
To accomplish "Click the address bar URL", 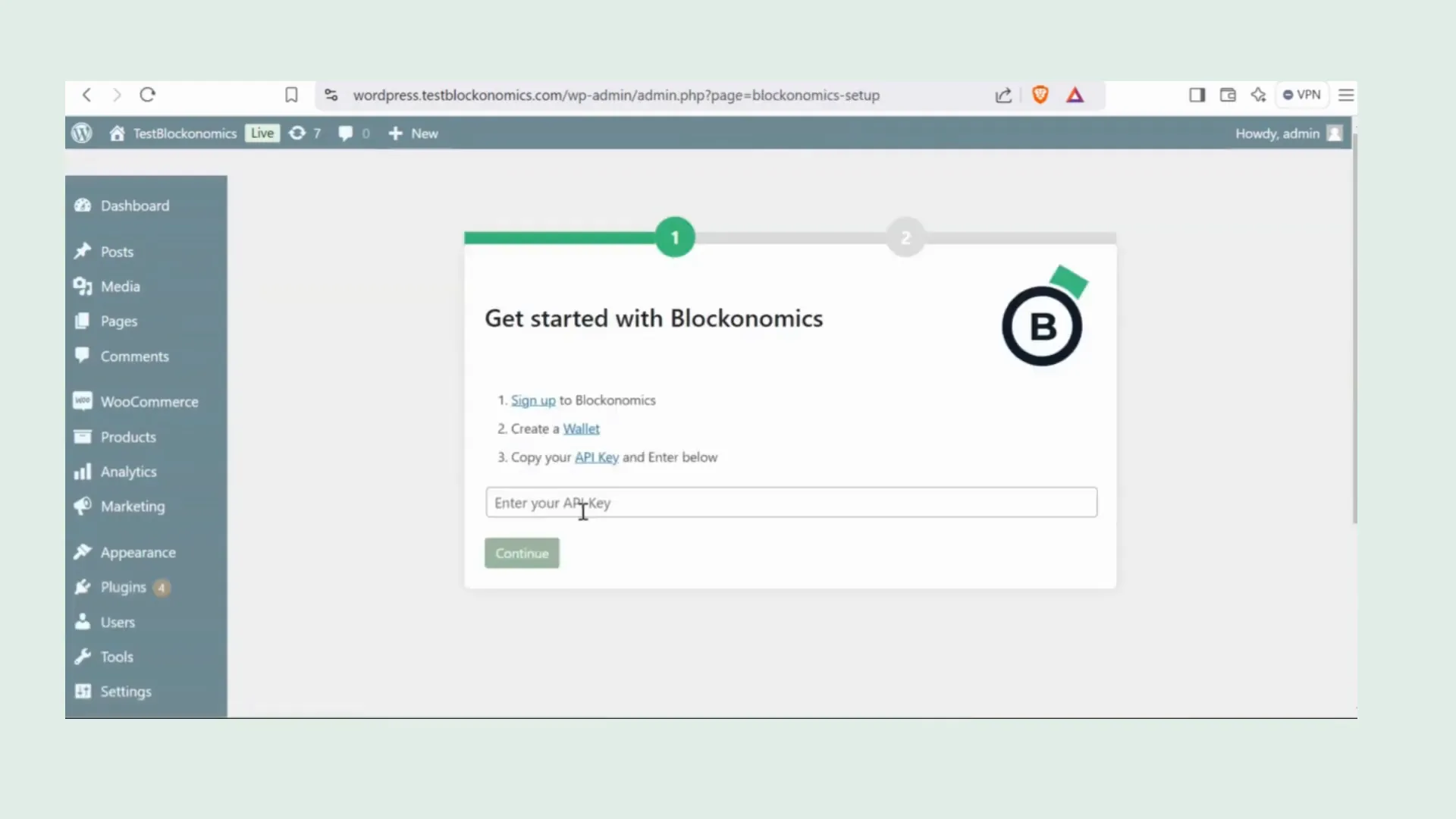I will tap(616, 96).
